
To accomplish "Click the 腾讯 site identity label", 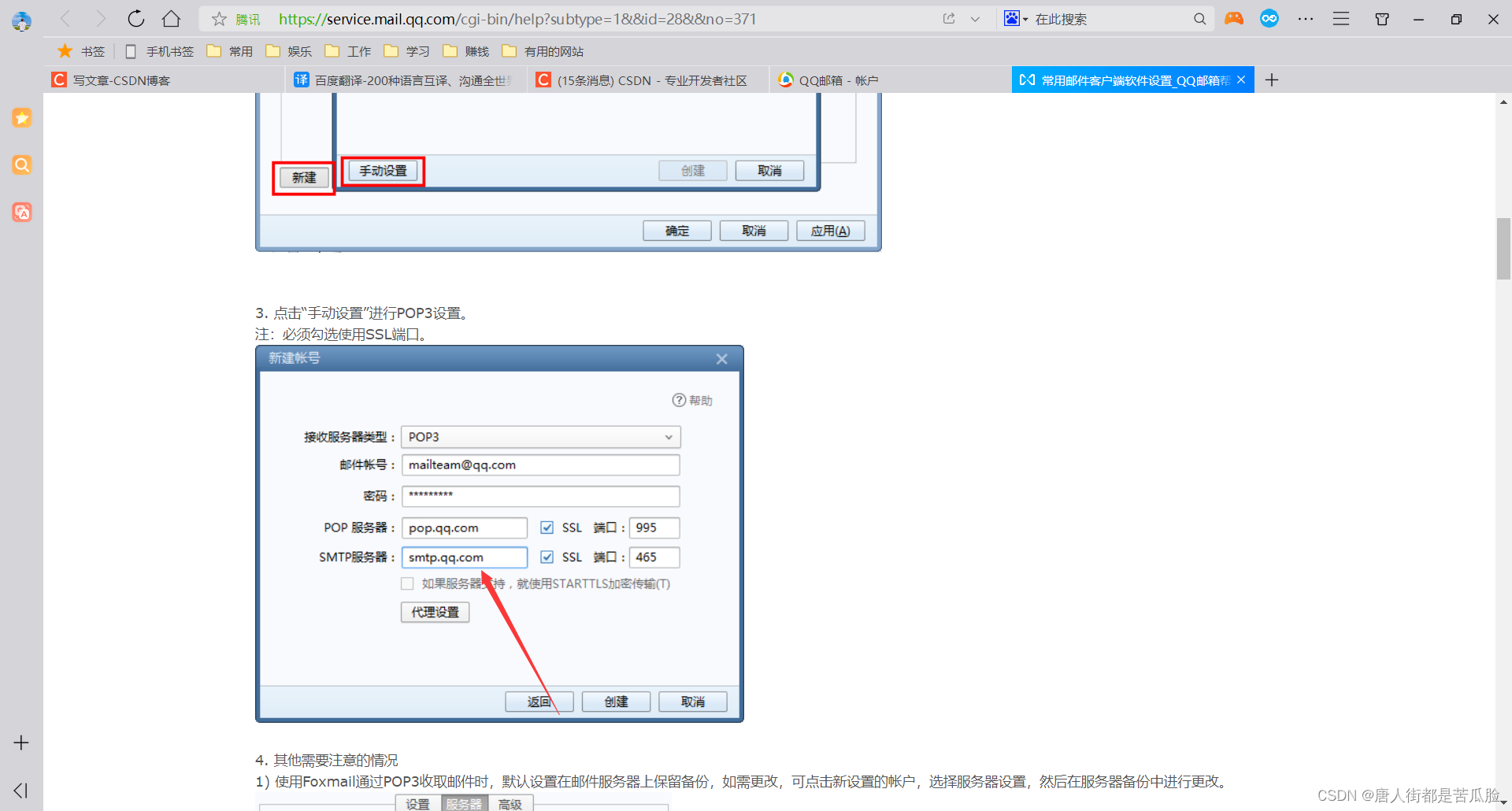I will 248,20.
